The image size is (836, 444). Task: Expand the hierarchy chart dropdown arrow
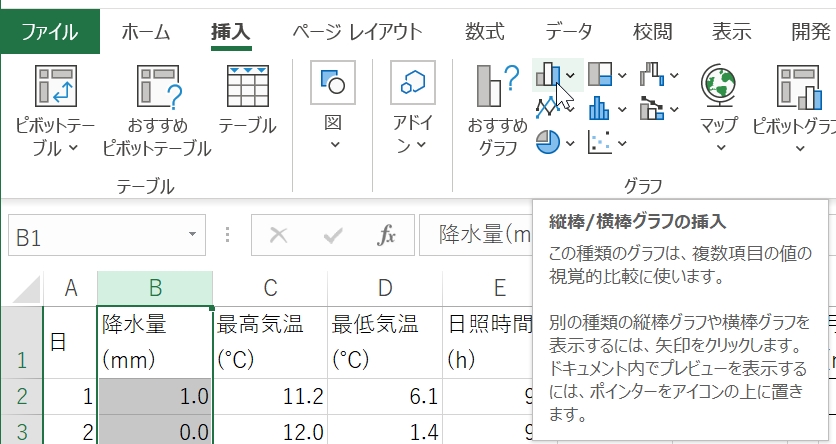622,76
